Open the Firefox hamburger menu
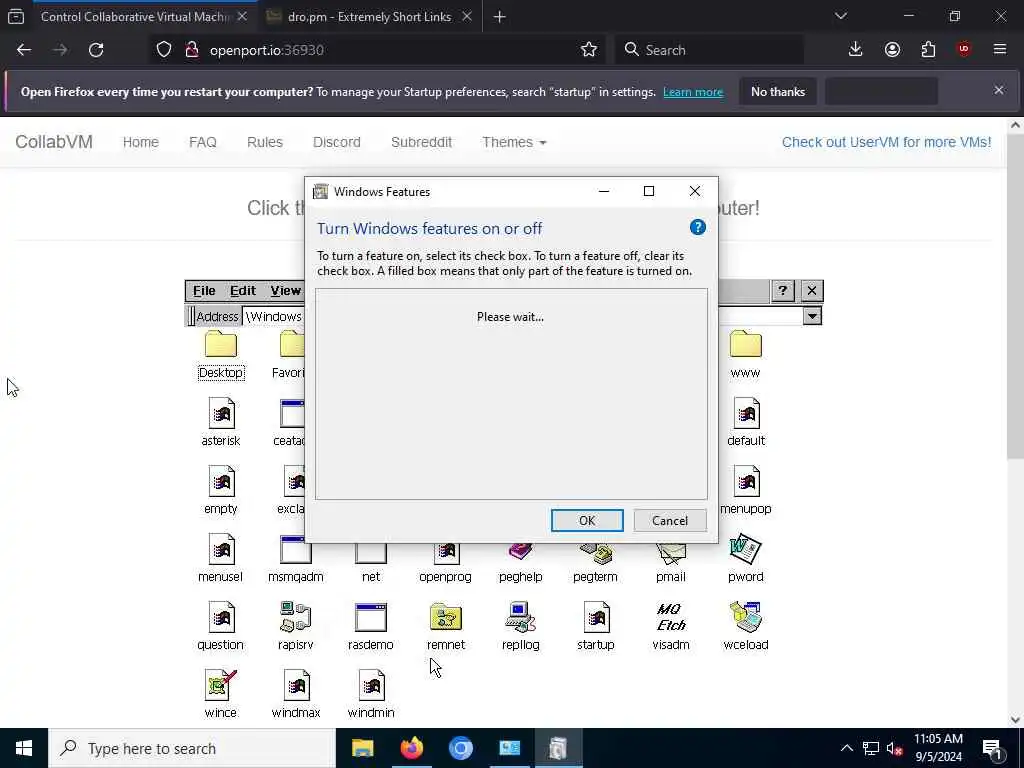1024x768 pixels. tap(1000, 50)
